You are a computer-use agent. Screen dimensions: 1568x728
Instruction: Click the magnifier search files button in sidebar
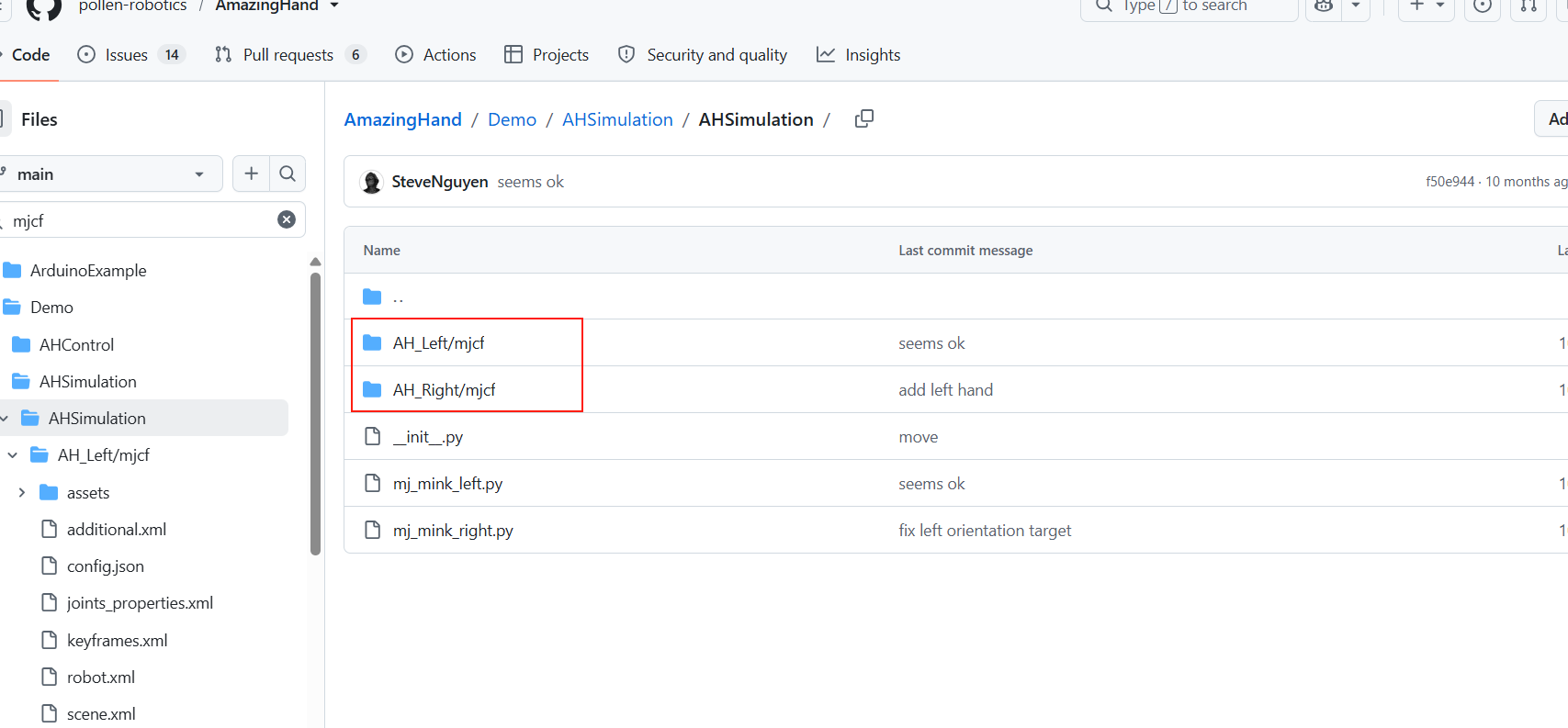click(288, 174)
